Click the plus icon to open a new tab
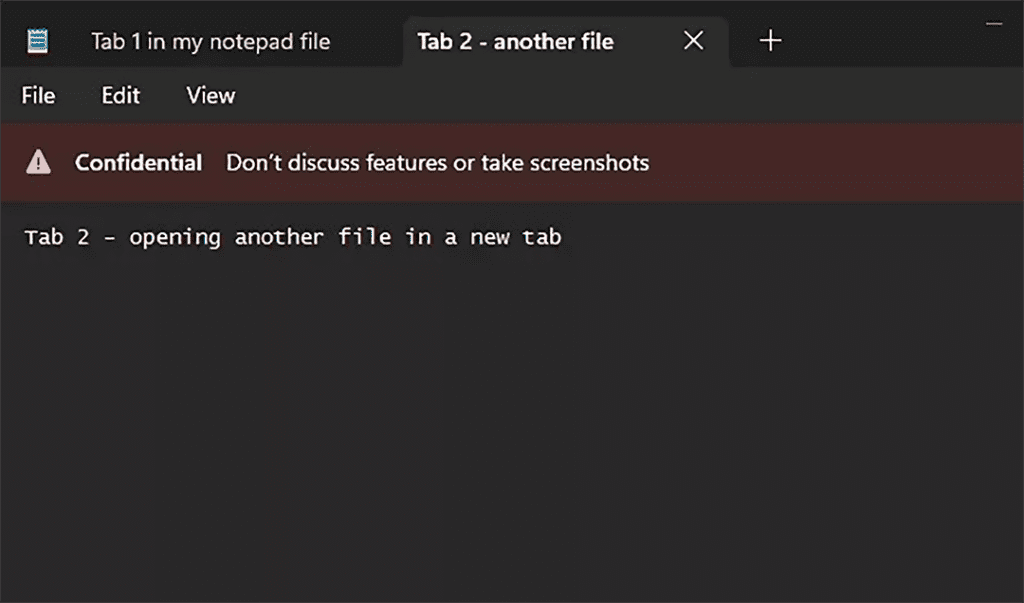 coord(770,40)
